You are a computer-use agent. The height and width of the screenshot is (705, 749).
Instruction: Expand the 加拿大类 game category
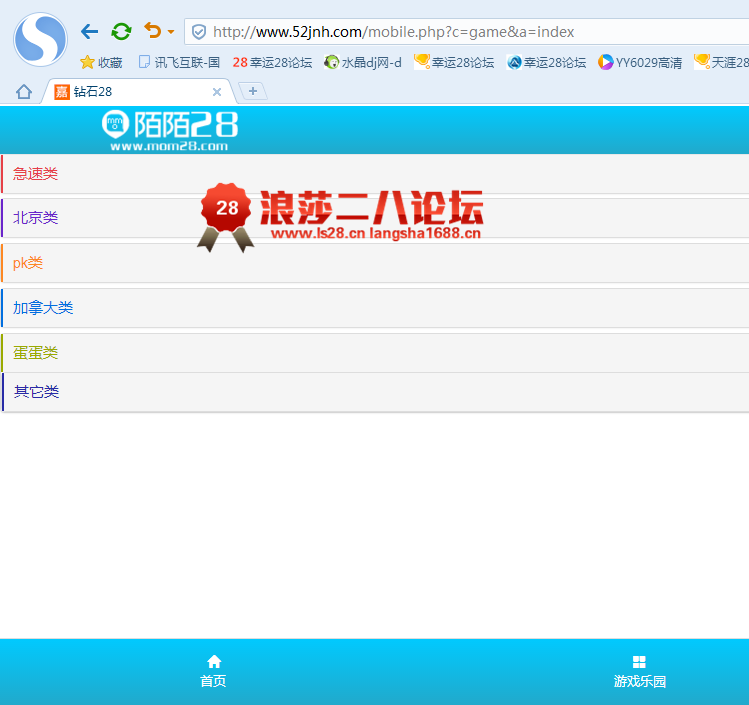click(x=43, y=308)
